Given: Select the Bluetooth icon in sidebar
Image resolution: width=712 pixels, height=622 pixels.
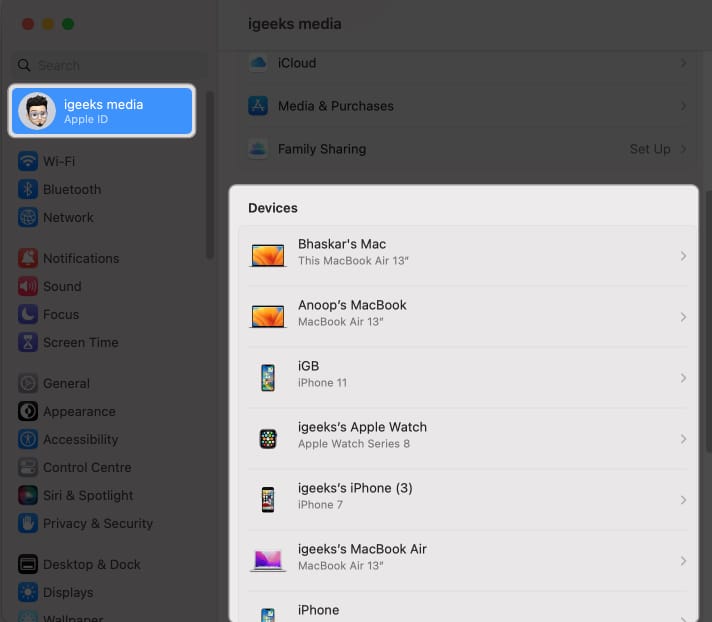Looking at the screenshot, I should click(x=28, y=189).
